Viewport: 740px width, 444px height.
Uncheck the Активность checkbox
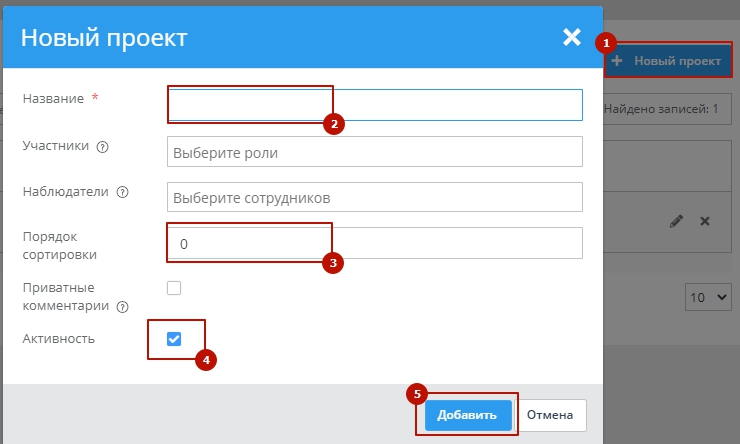[174, 339]
